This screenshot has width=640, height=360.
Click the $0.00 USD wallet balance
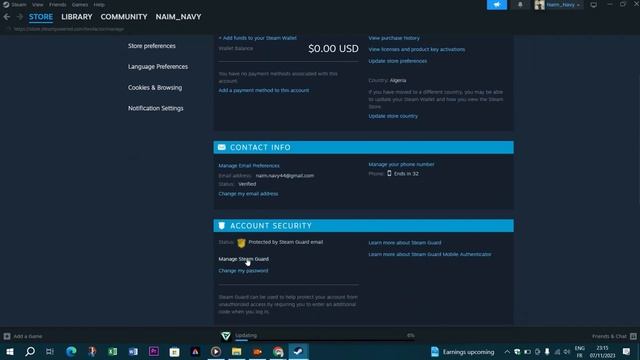333,49
